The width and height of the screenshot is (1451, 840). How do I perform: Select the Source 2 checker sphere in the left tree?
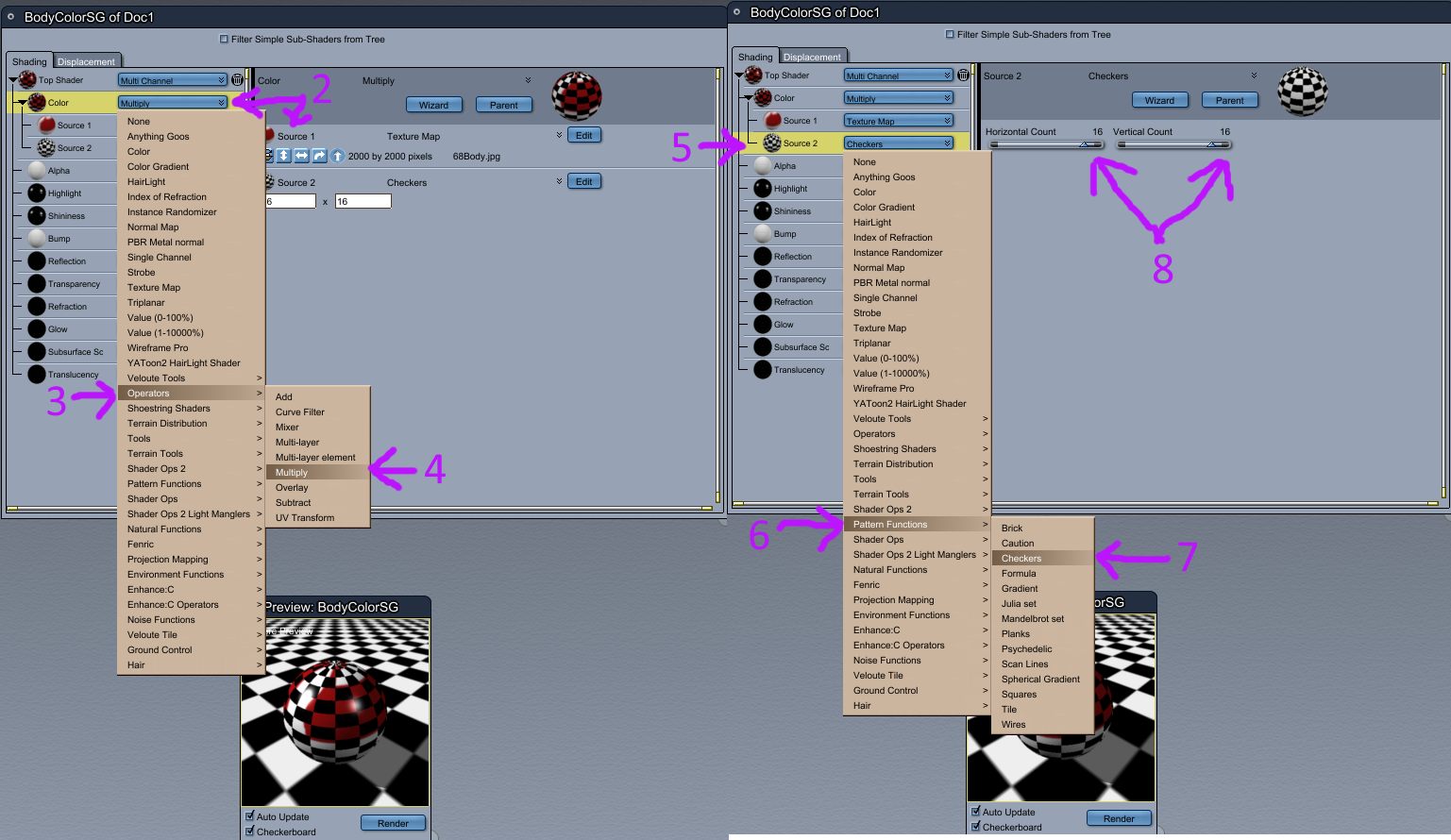(46, 148)
